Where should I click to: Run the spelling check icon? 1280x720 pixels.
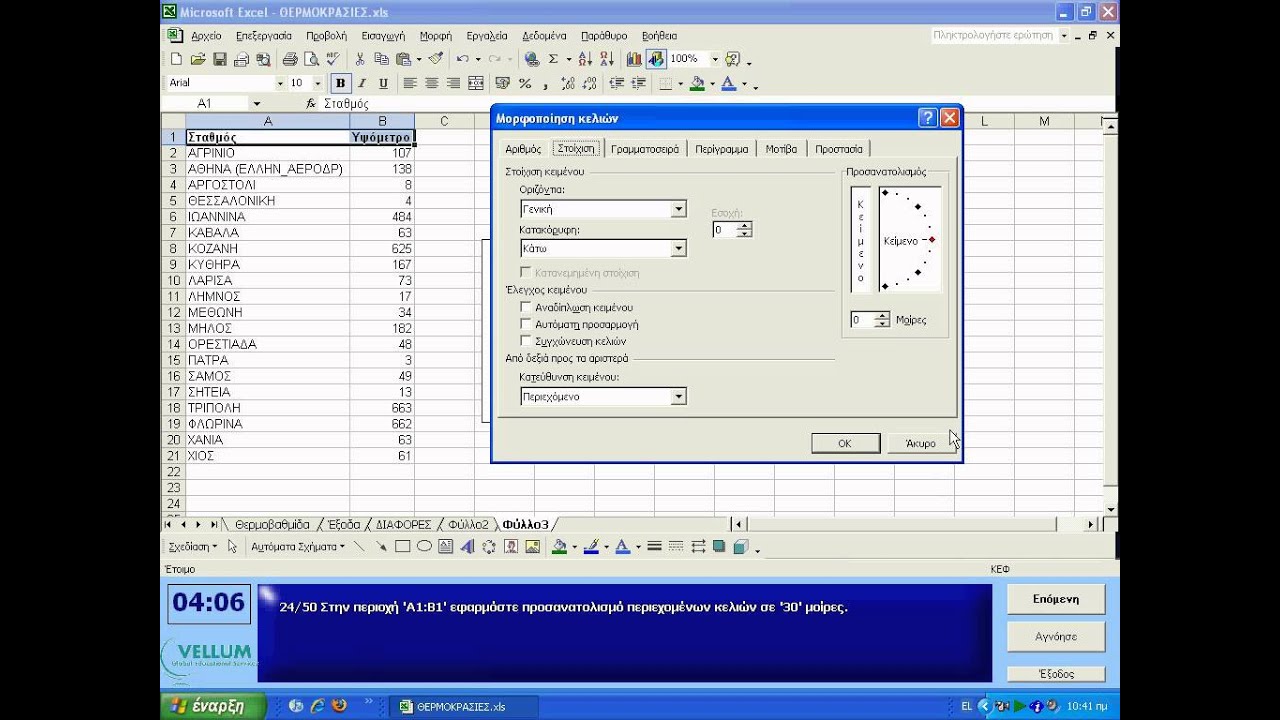332,59
